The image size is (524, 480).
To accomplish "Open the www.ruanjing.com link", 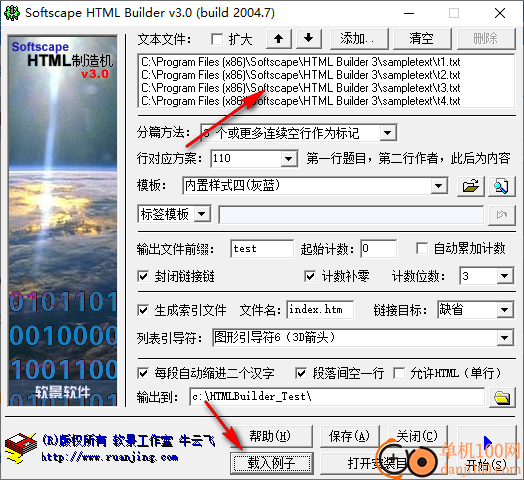I will coord(110,457).
